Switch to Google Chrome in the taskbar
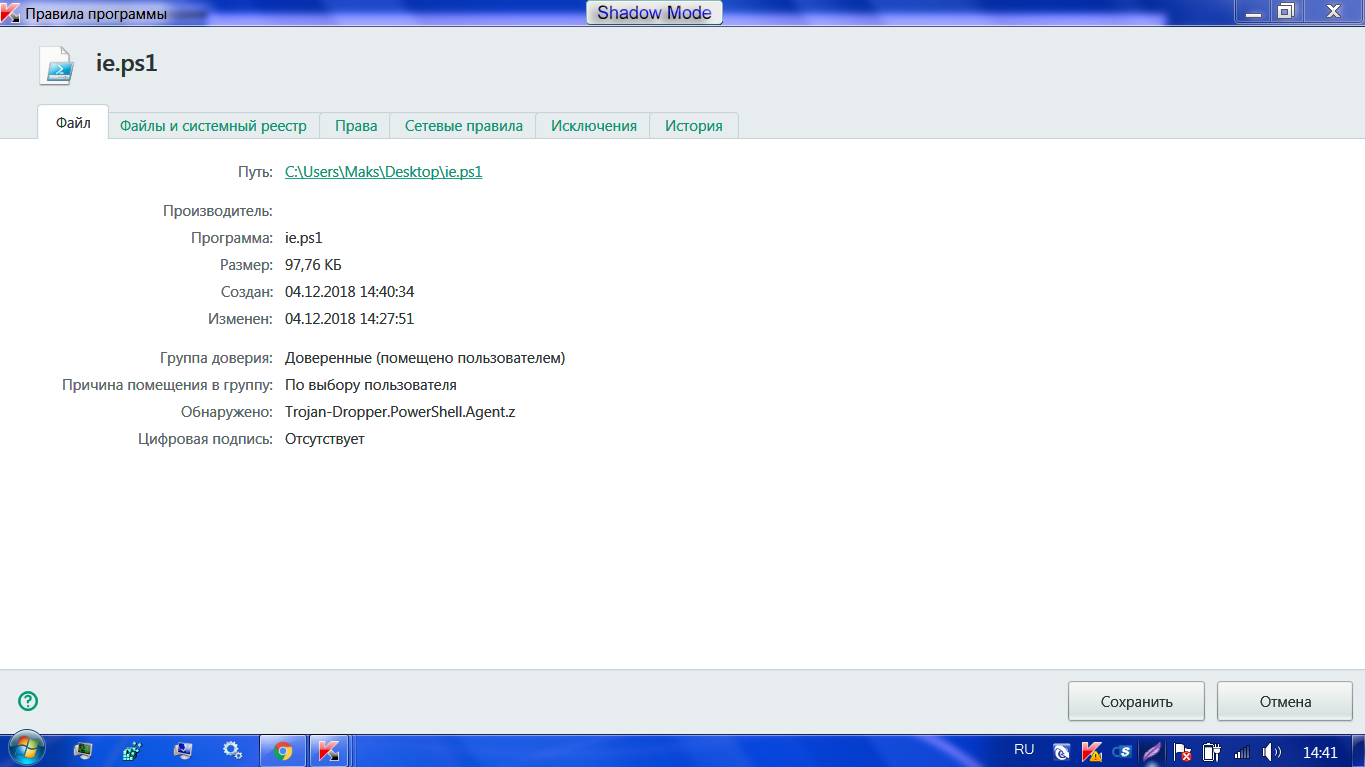Screen dimensions: 1365x767 [283, 750]
